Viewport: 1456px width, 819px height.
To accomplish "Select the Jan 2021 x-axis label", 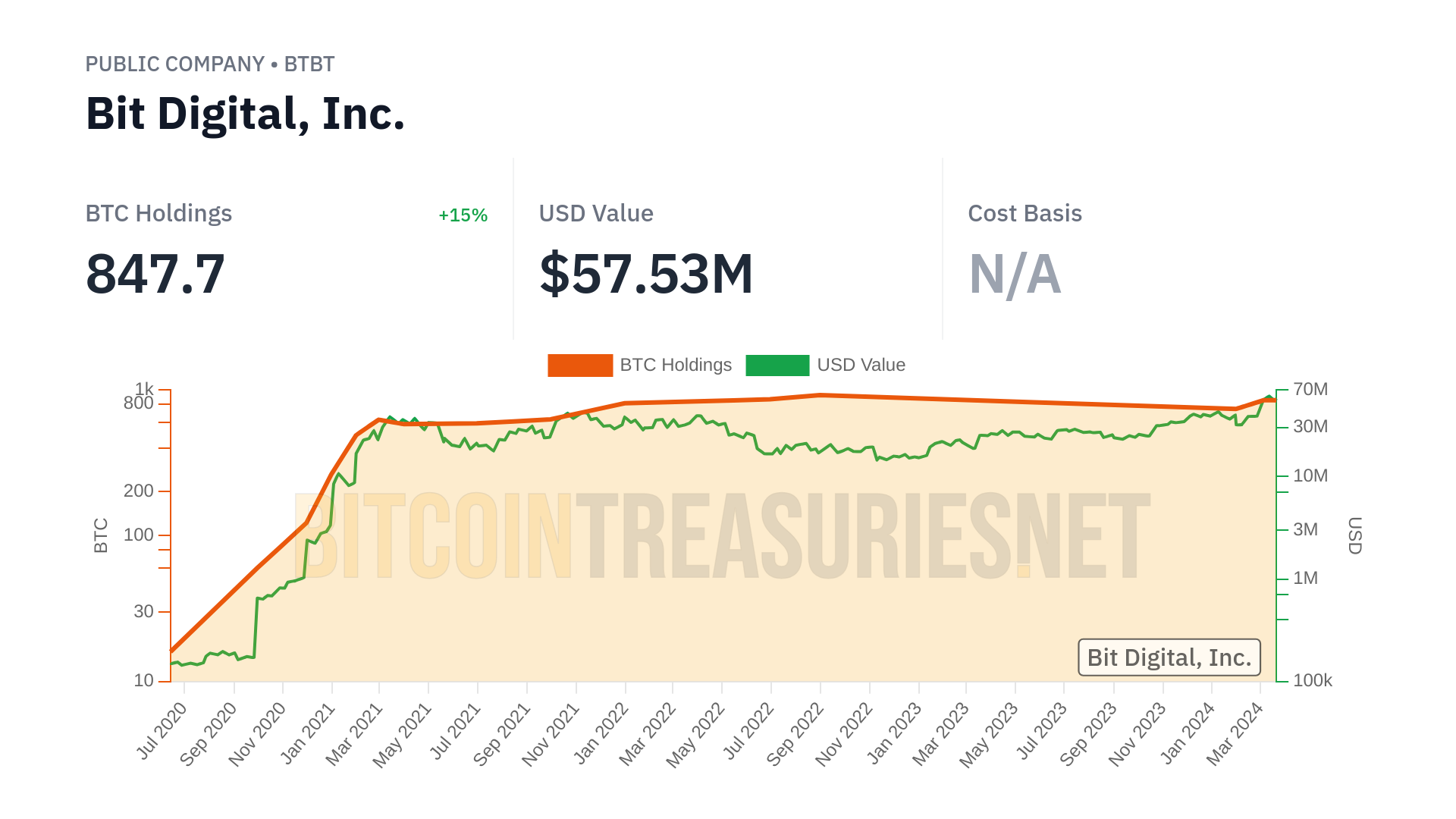I will [x=308, y=733].
